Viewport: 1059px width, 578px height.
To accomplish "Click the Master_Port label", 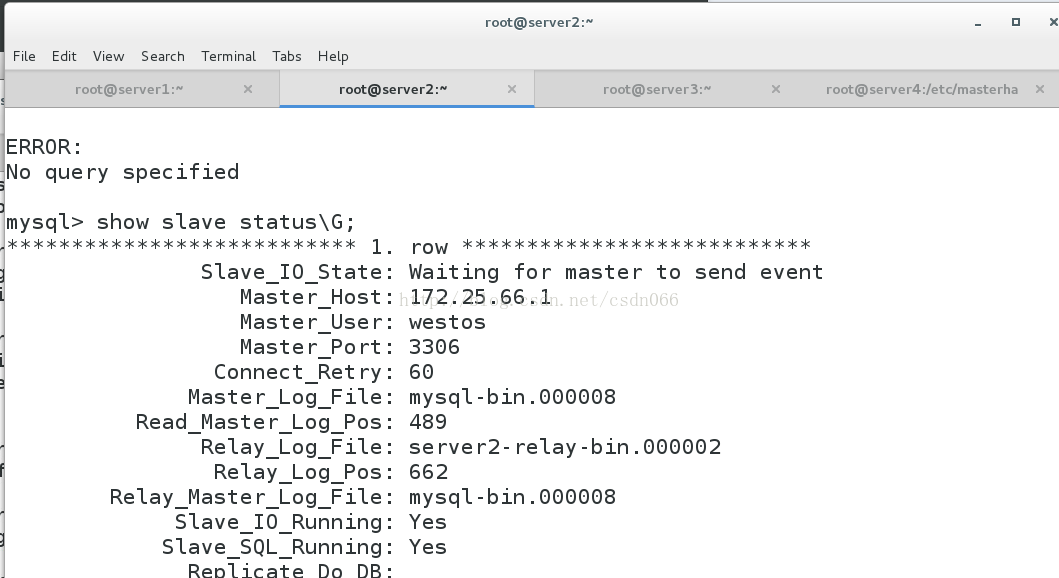I will click(317, 347).
